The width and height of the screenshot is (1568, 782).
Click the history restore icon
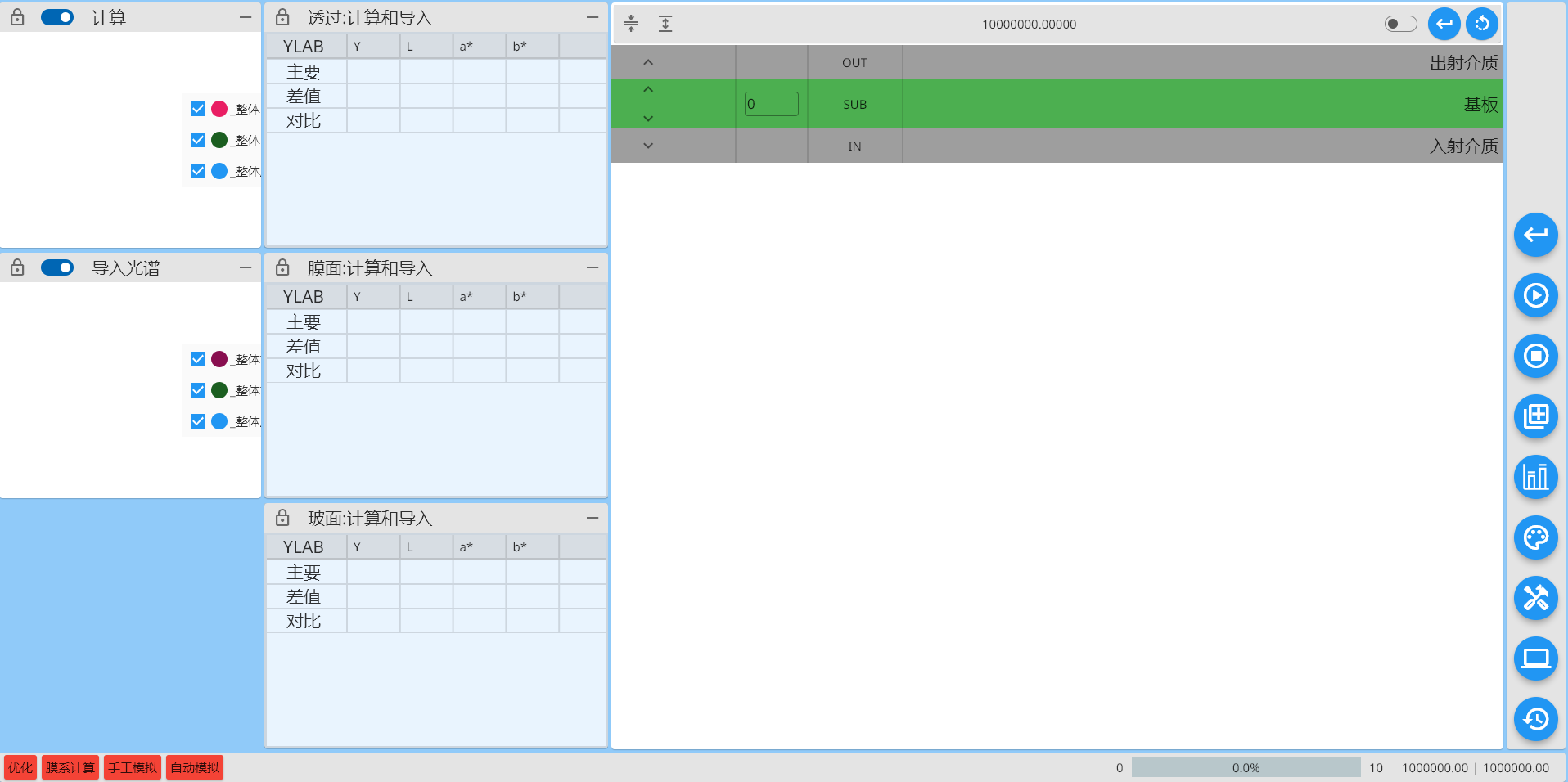pos(1535,719)
